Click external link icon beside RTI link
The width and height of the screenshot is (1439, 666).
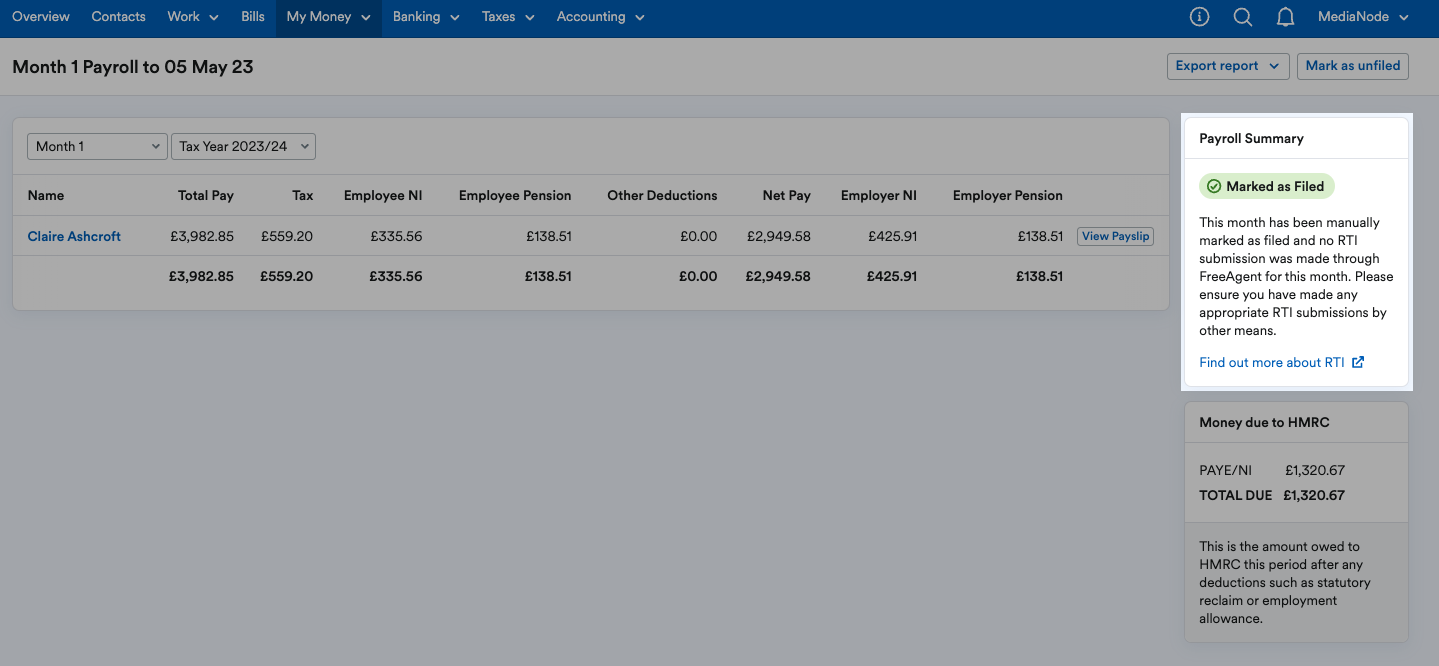click(x=1358, y=362)
